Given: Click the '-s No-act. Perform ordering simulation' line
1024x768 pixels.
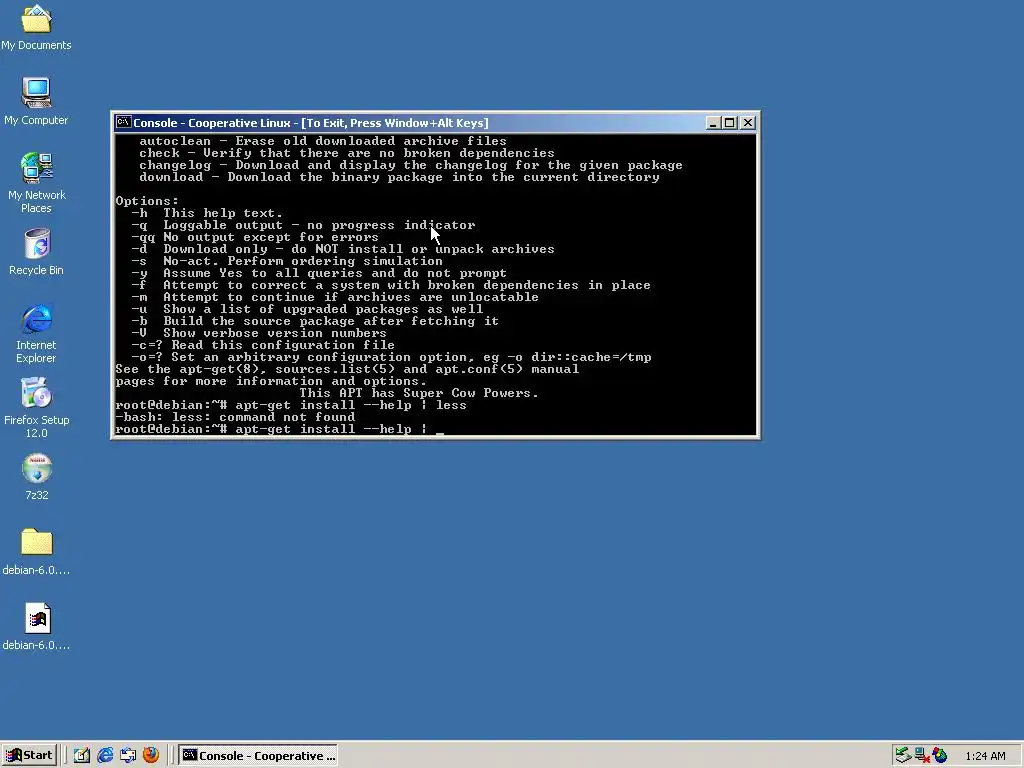Looking at the screenshot, I should pyautogui.click(x=287, y=261).
